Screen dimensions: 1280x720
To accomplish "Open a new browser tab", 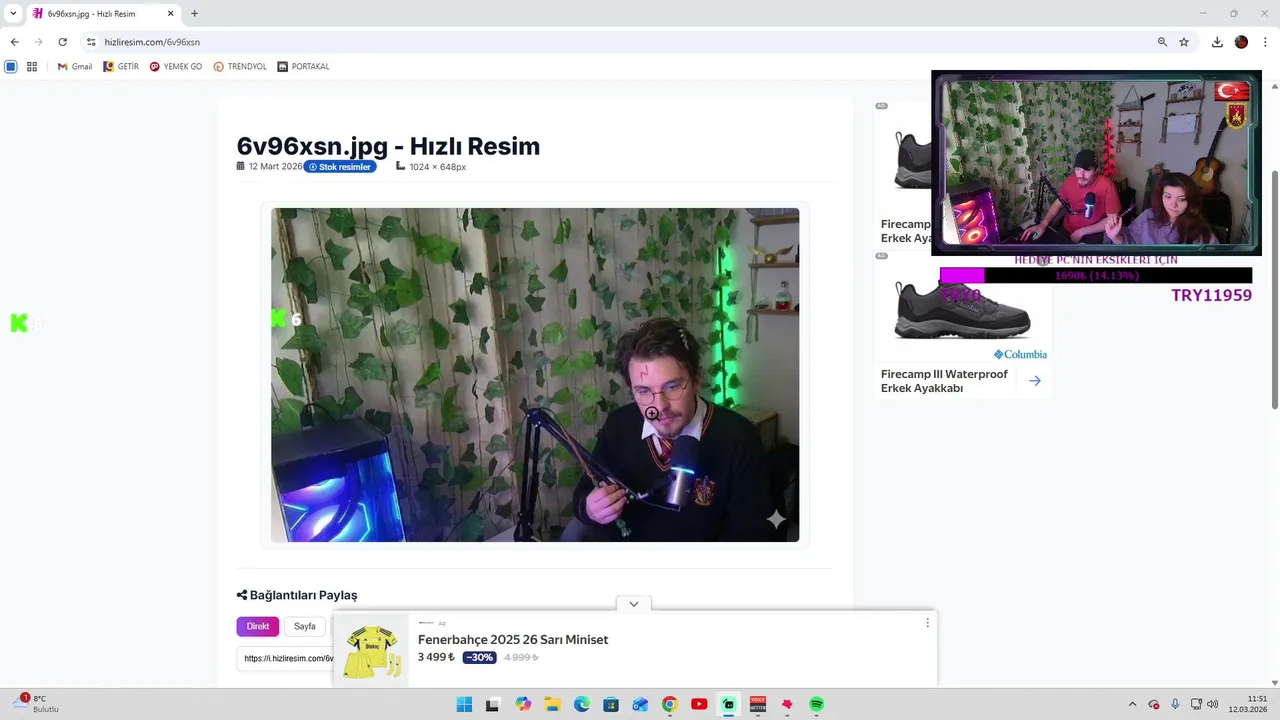I will [x=194, y=14].
